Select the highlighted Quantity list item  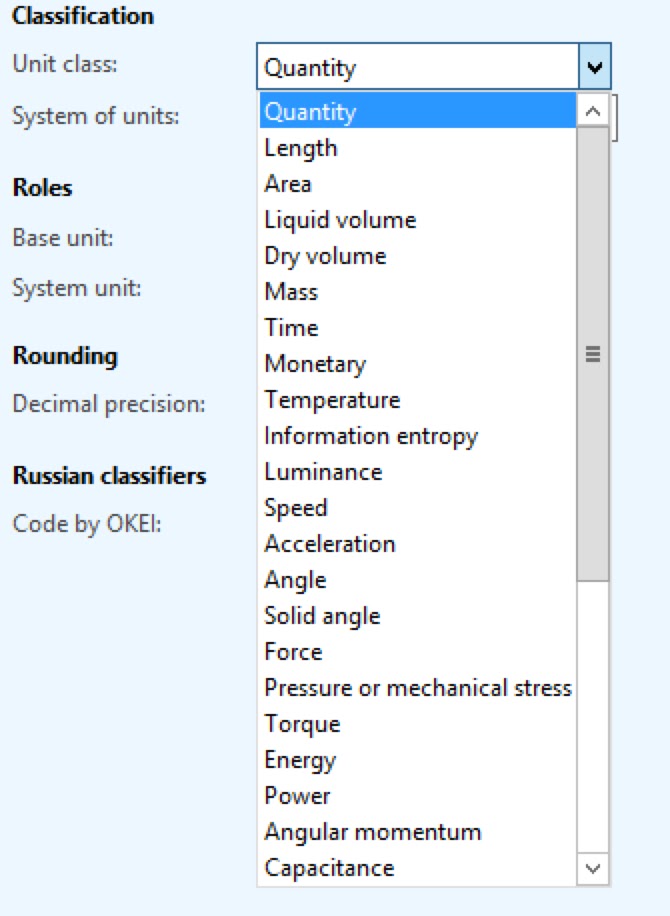[x=310, y=112]
